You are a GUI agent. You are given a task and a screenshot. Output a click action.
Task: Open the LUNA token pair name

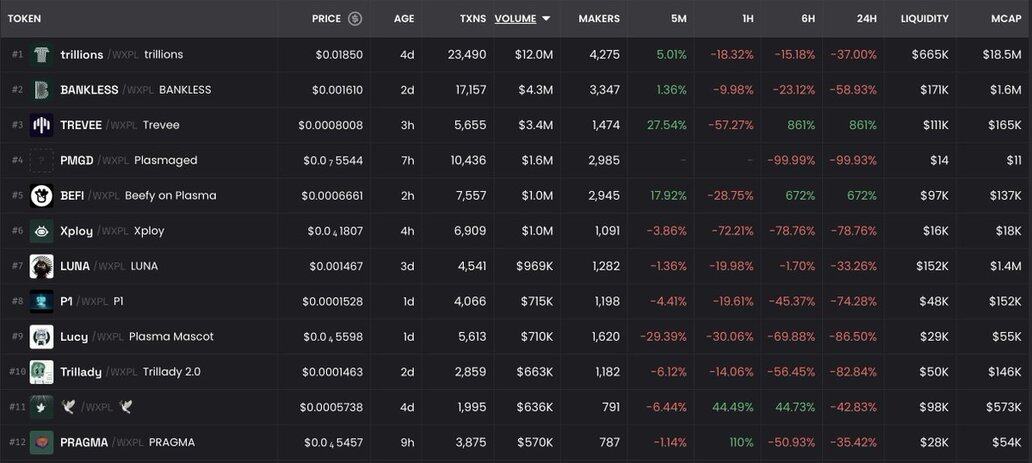click(x=109, y=266)
